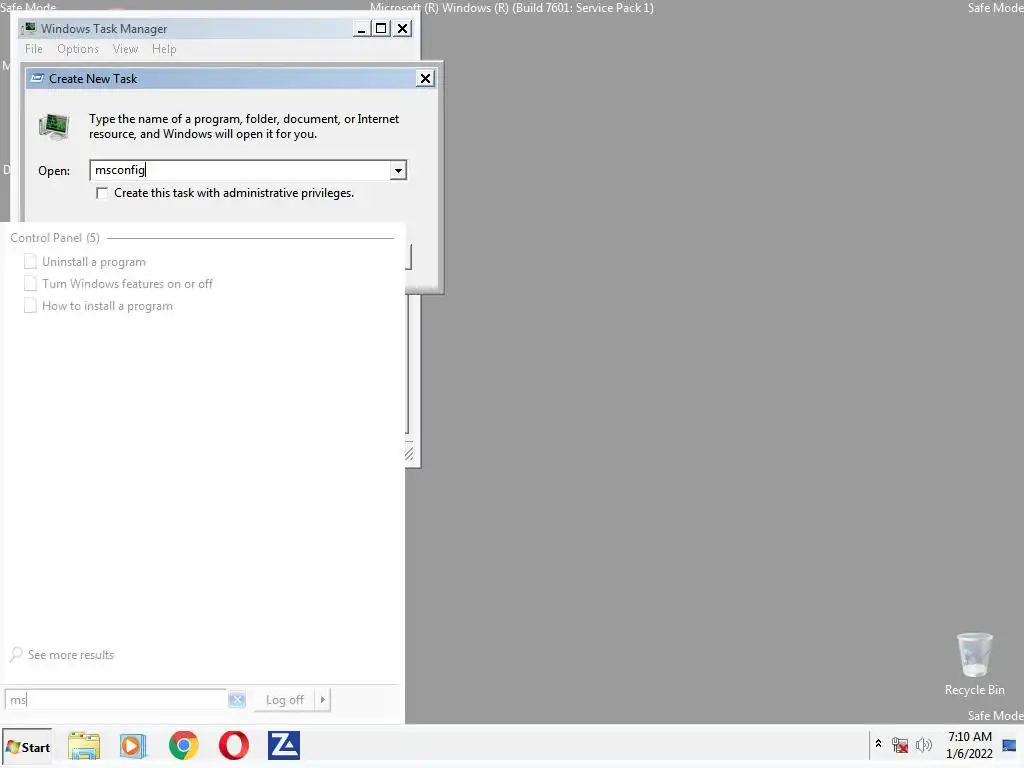Close the Create New Task dialog
The image size is (1024, 768).
click(425, 78)
